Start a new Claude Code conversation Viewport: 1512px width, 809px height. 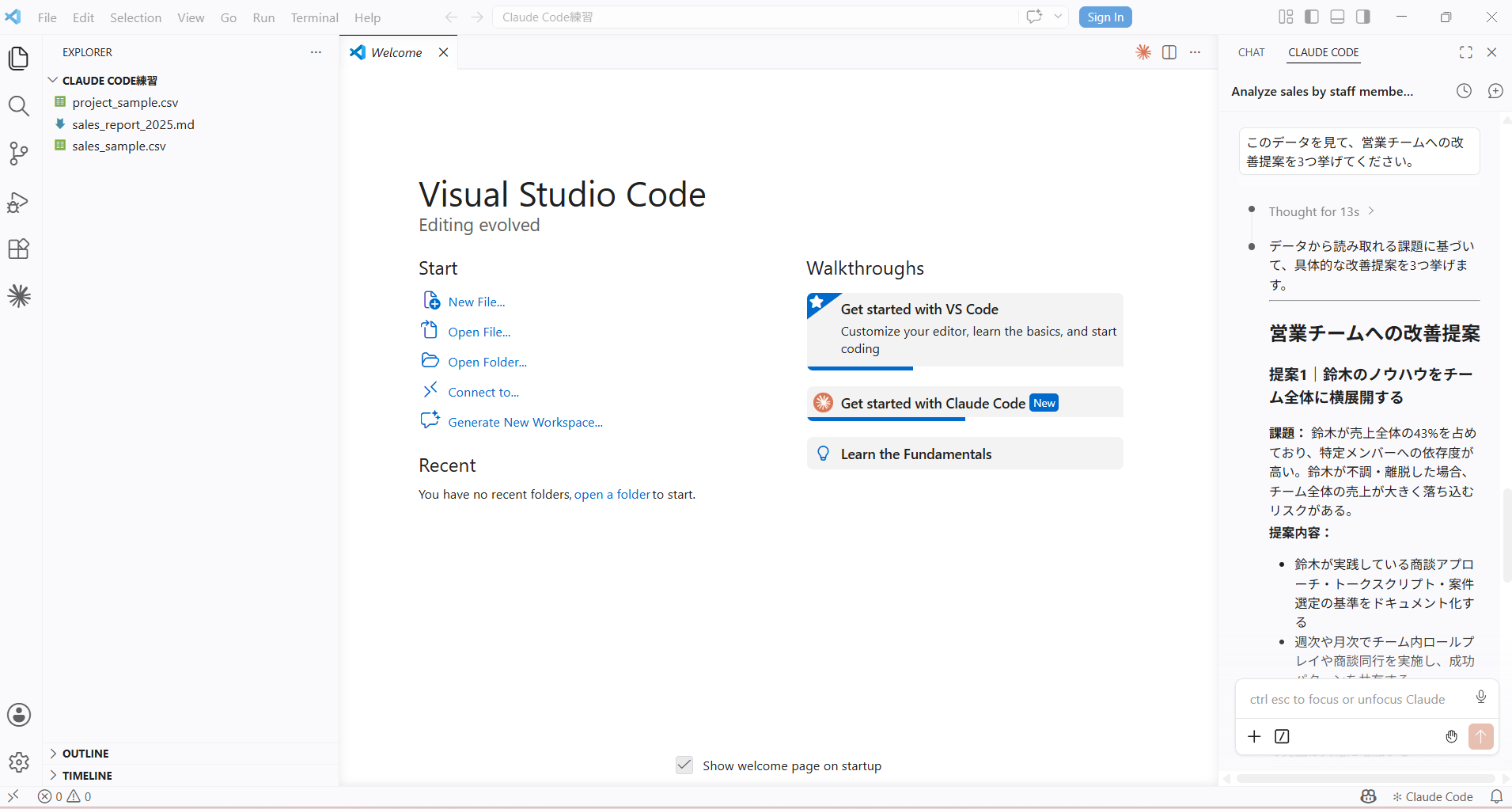click(1495, 91)
